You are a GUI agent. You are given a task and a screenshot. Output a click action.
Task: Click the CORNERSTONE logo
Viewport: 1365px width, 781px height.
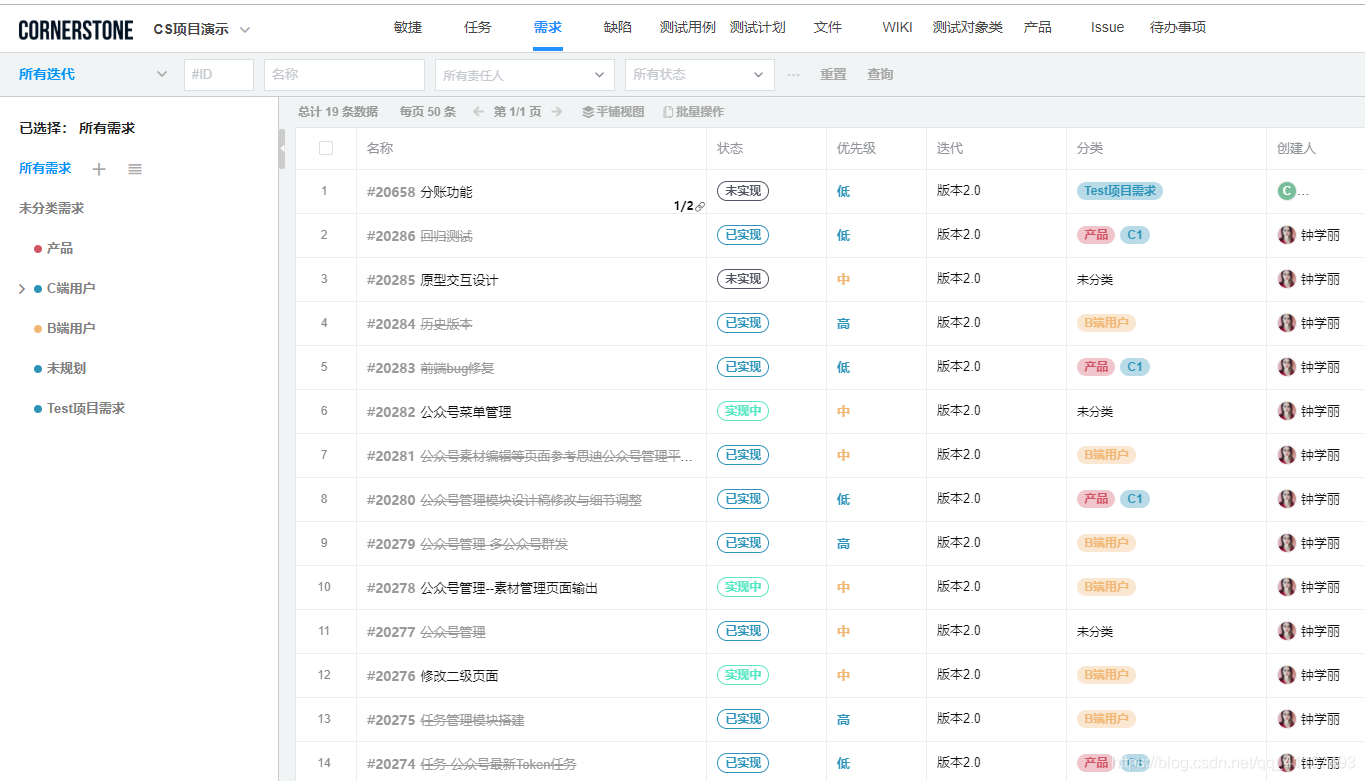click(75, 30)
